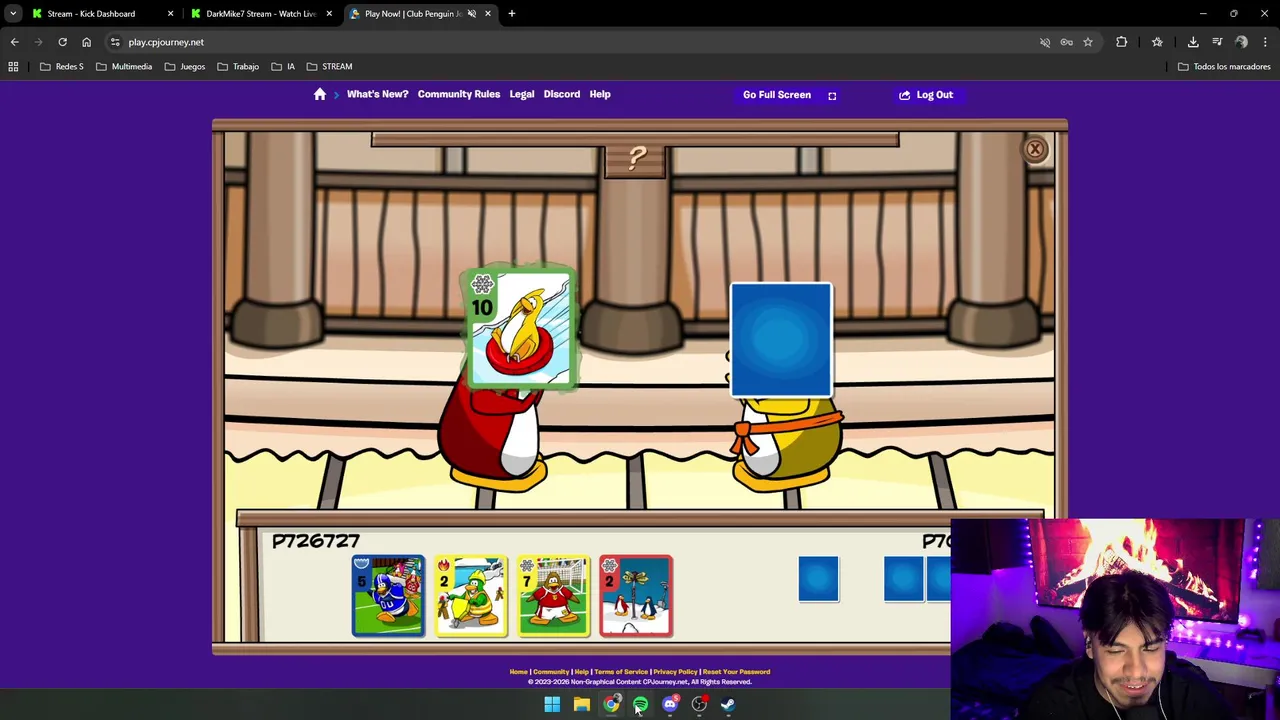
Task: Click the played snow 10 card
Action: [520, 328]
